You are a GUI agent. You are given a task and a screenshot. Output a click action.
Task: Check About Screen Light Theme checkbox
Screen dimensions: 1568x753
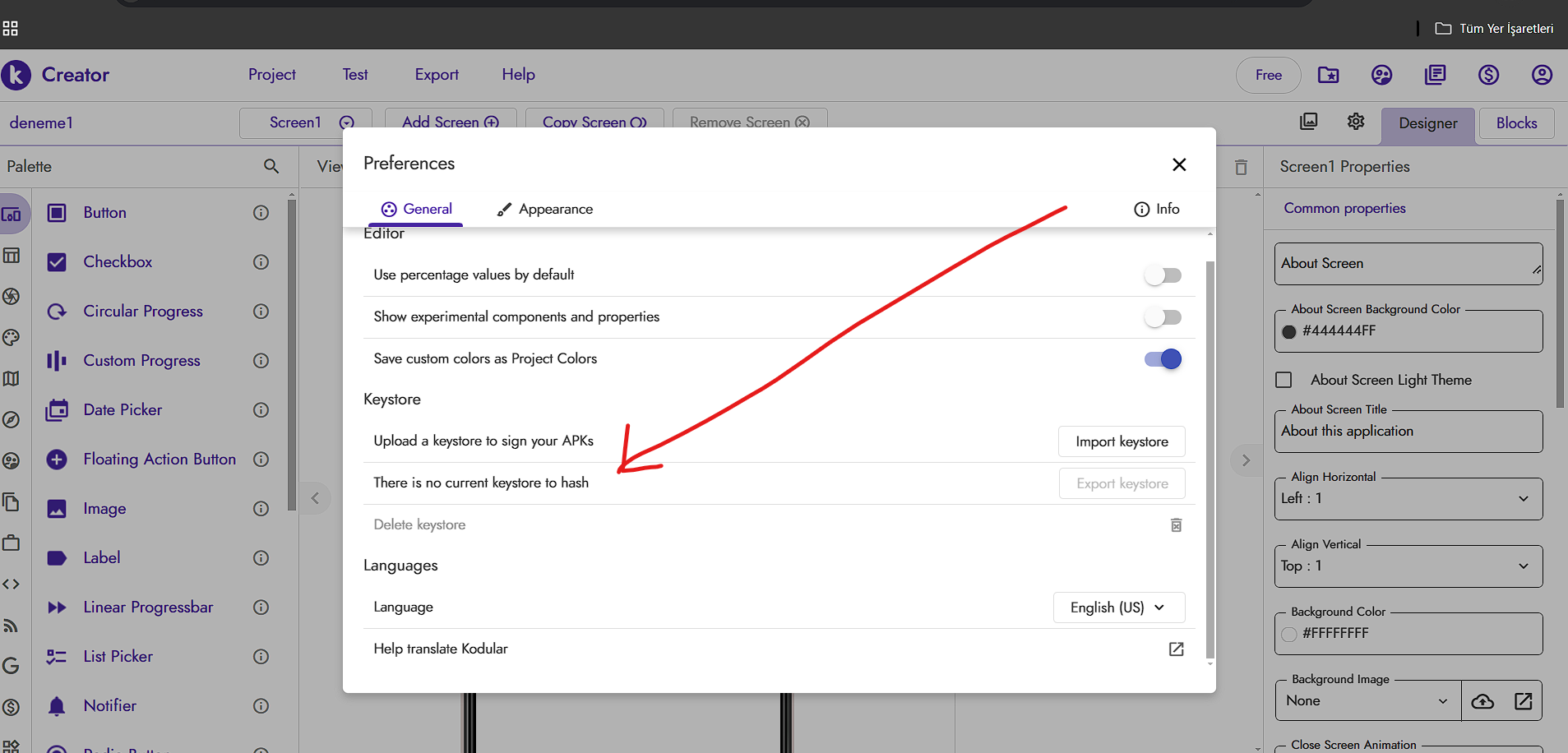click(x=1284, y=380)
